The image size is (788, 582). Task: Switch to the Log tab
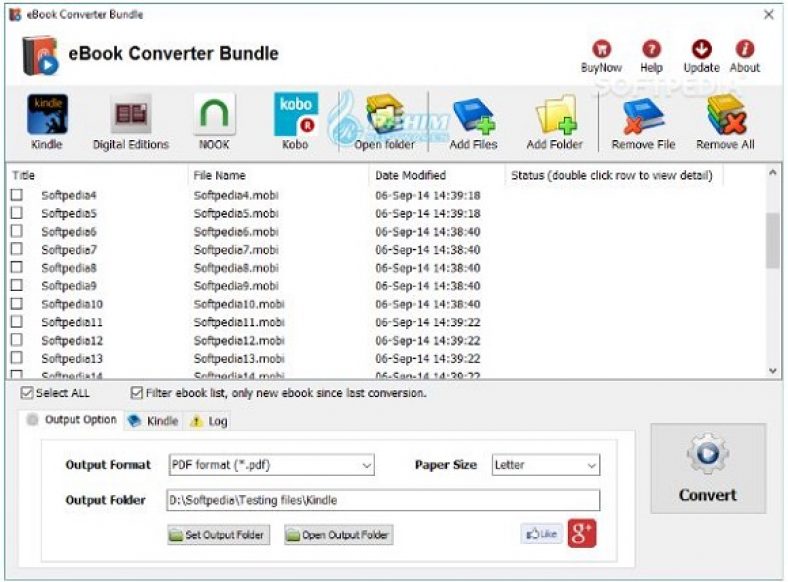tap(209, 421)
